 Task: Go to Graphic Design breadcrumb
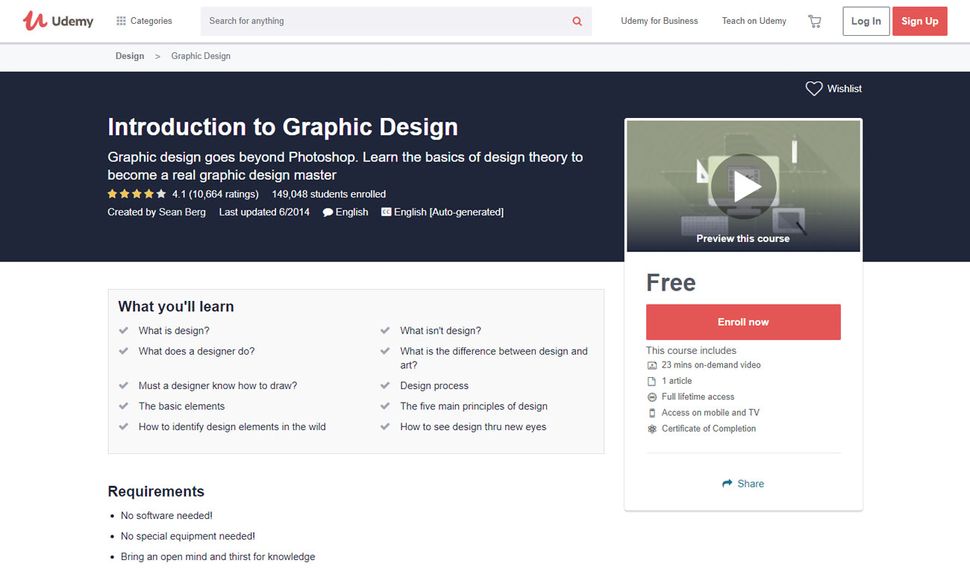[x=200, y=56]
